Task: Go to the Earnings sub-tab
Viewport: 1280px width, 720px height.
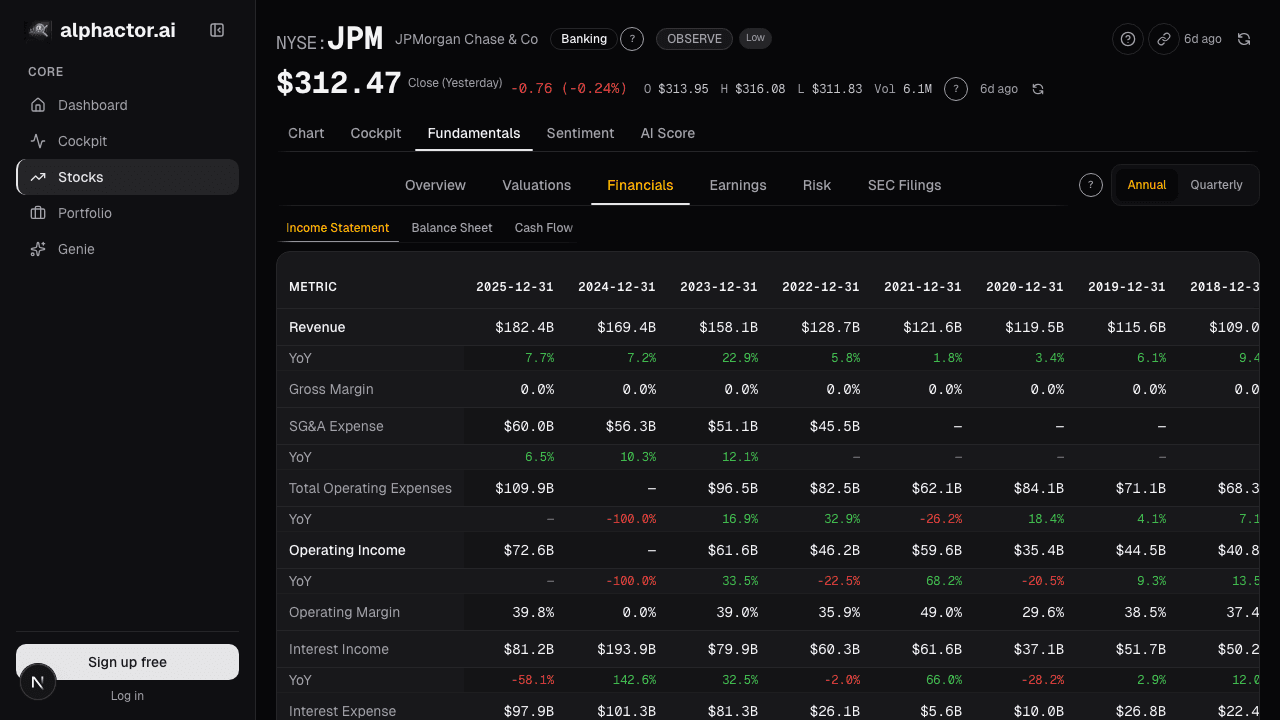Action: (x=738, y=185)
